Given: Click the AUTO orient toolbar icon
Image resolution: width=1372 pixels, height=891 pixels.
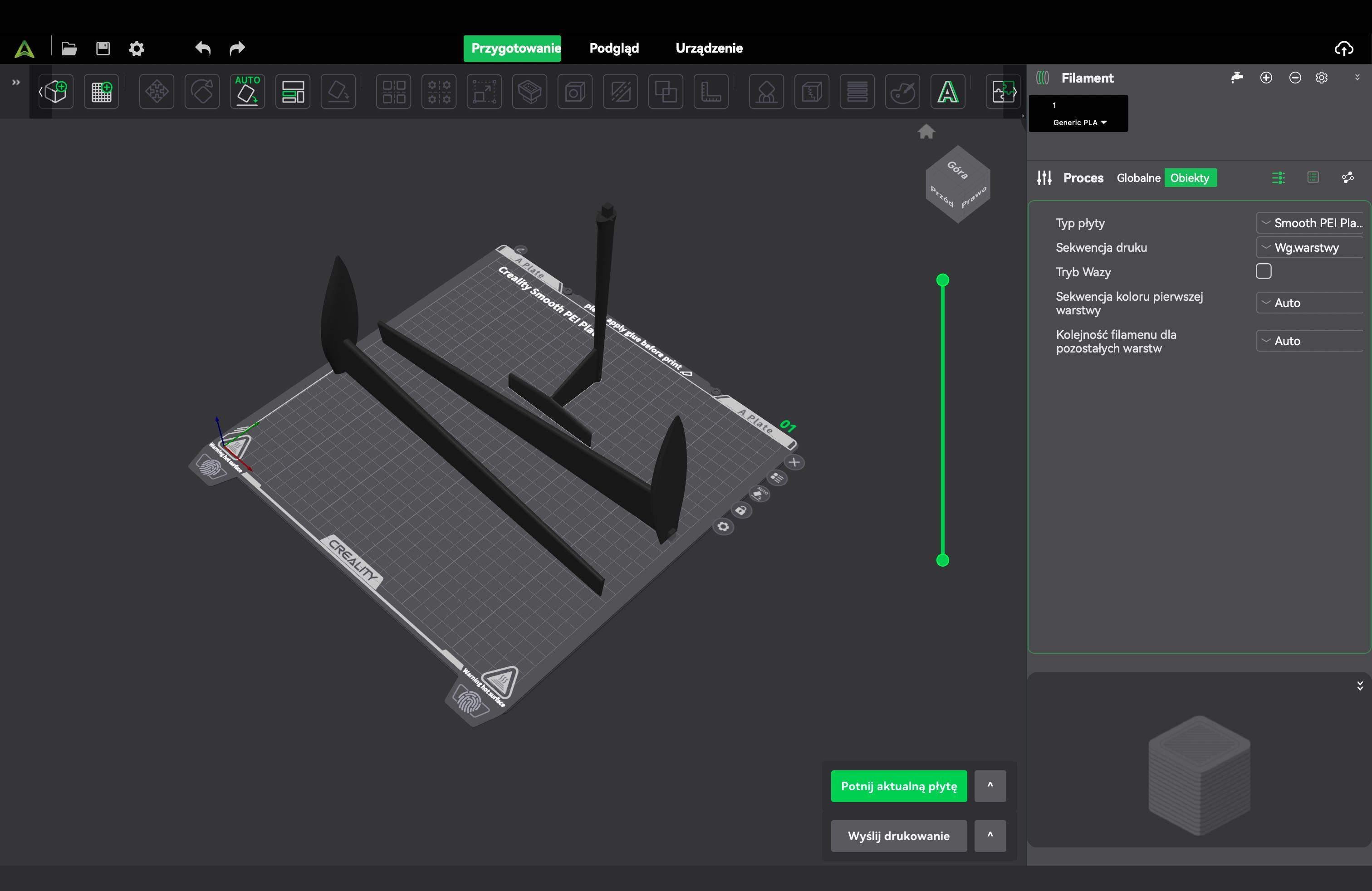Looking at the screenshot, I should point(247,92).
